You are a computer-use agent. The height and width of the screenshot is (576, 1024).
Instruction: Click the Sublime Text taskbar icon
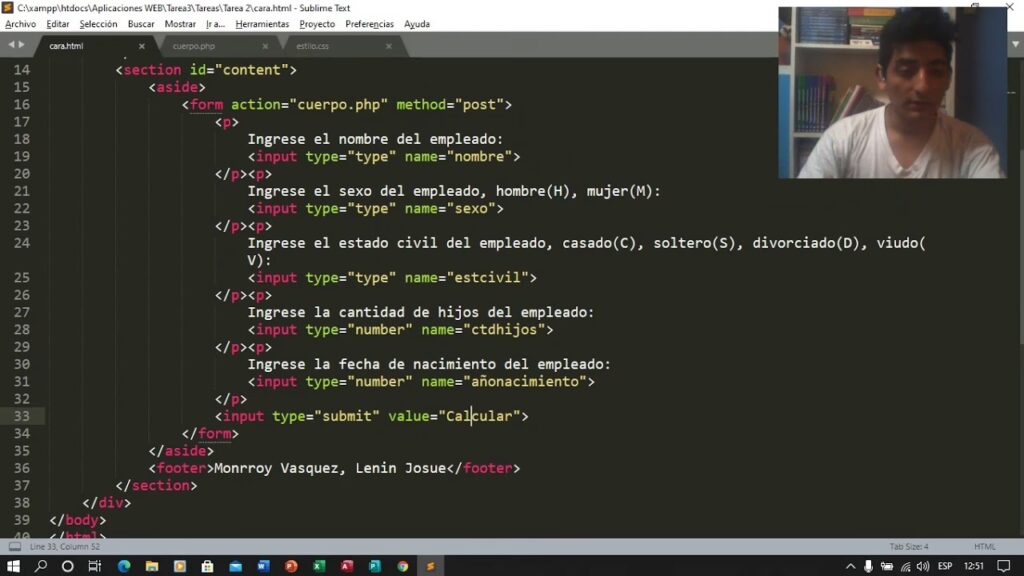(430, 566)
